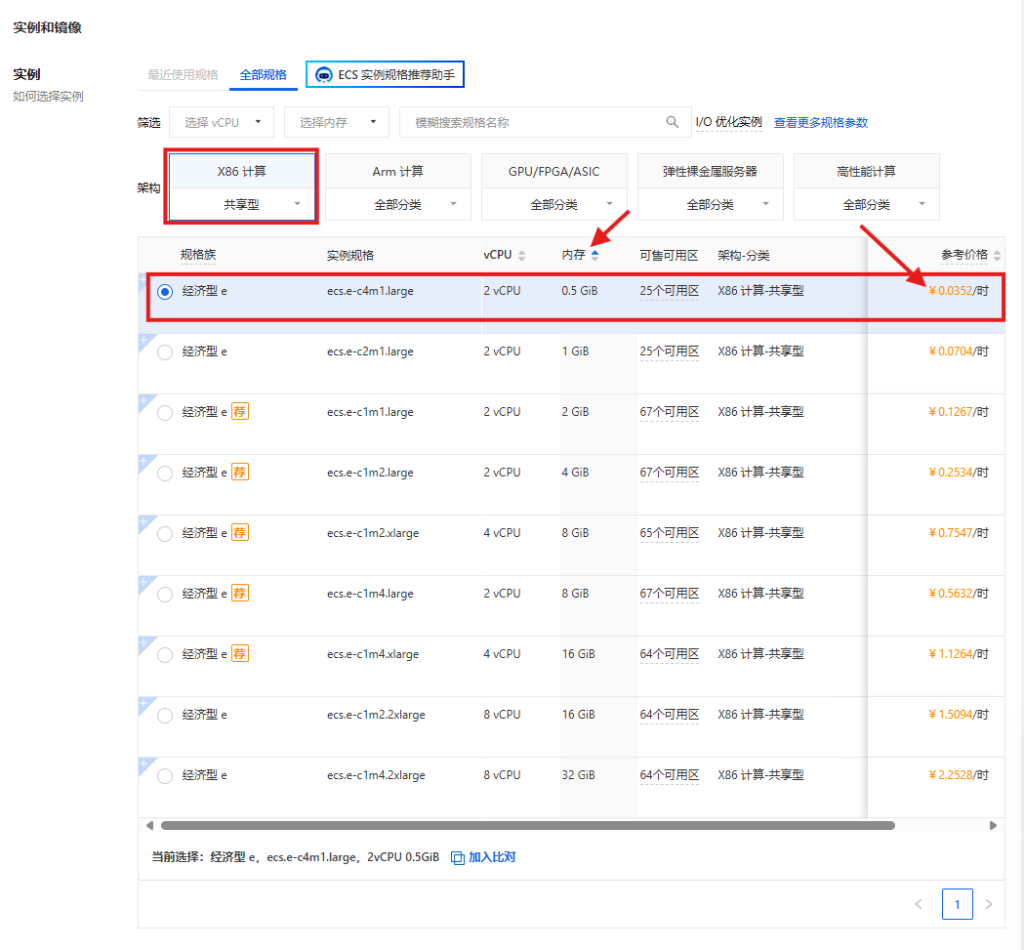Image resolution: width=1024 pixels, height=950 pixels.
Task: Go to next page arrow
Action: coord(988,904)
